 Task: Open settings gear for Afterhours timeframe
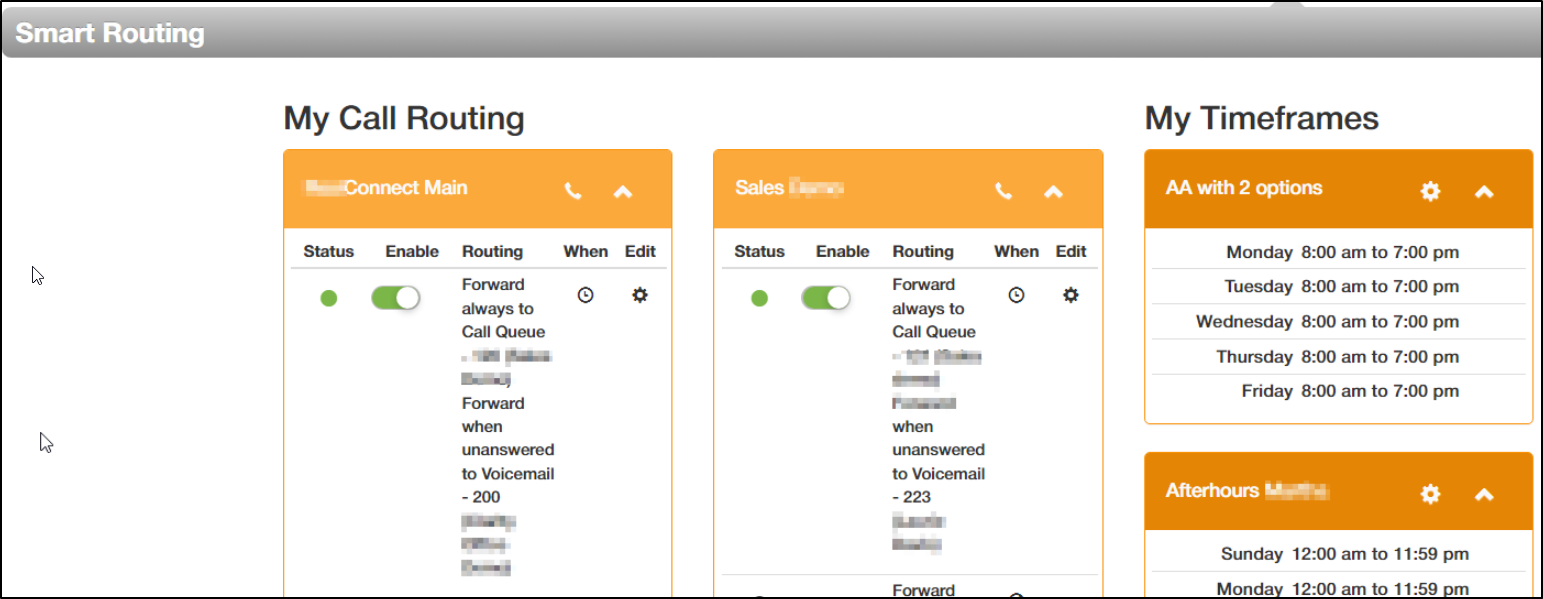(1431, 494)
